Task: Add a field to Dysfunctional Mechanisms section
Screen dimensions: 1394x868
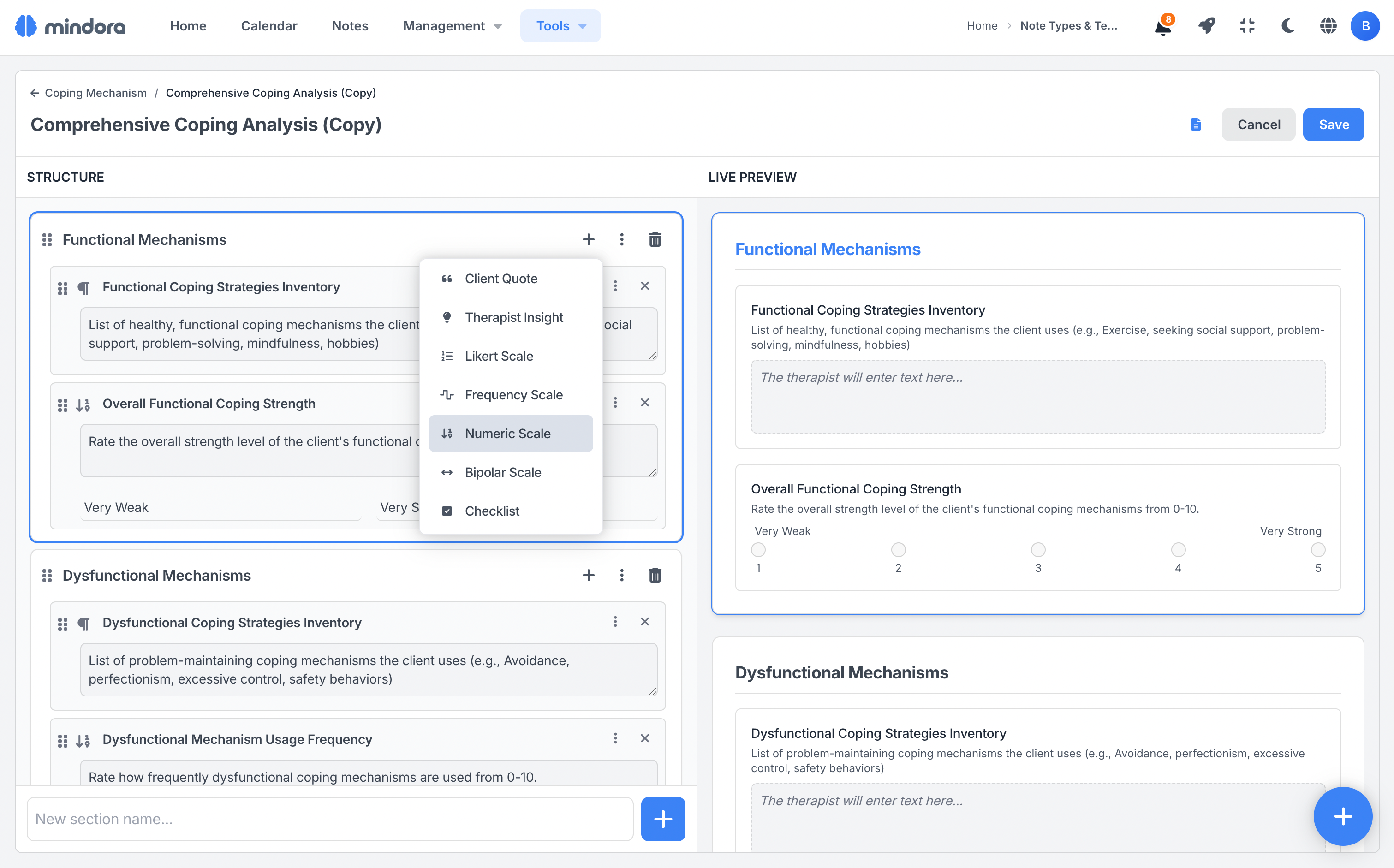Action: click(x=589, y=575)
